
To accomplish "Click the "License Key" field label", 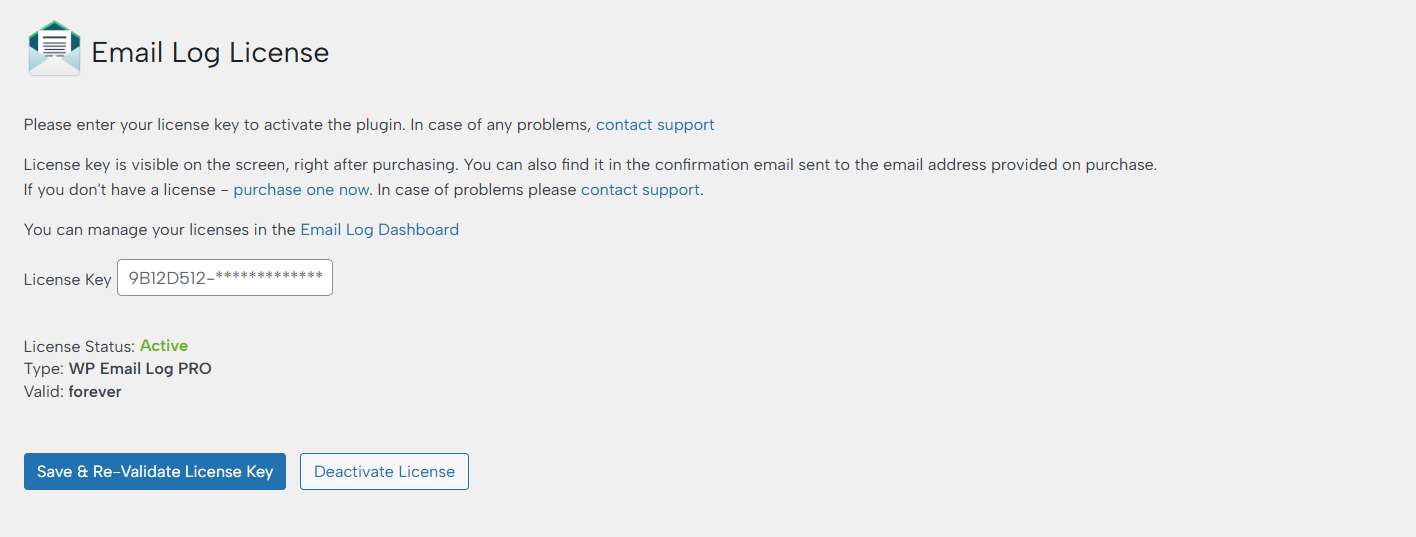I will [67, 279].
